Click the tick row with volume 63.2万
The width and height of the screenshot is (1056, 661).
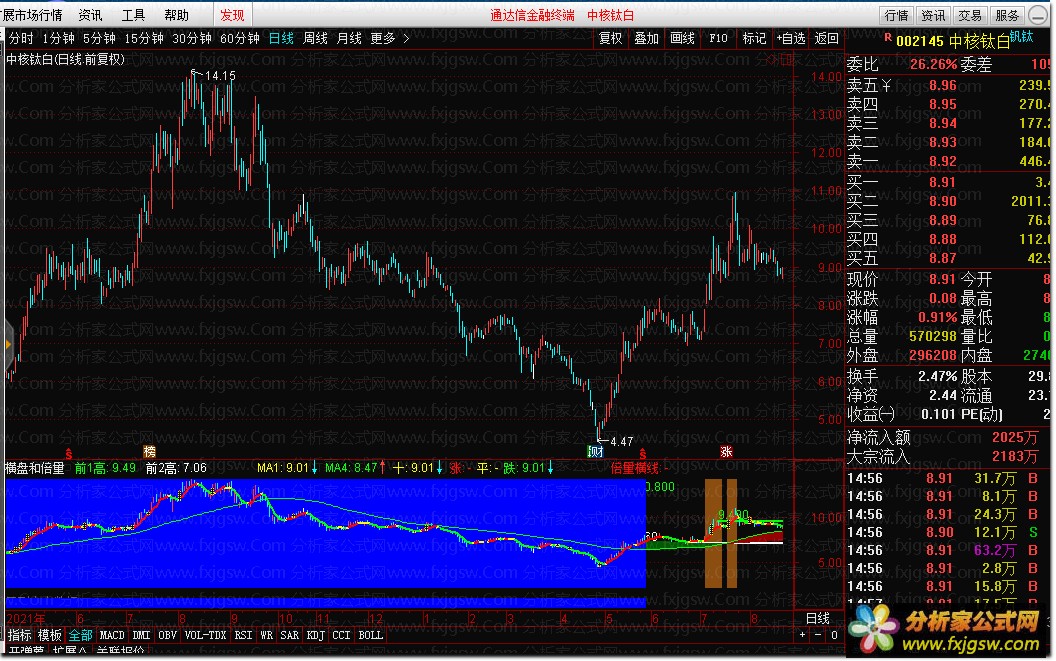pyautogui.click(x=948, y=550)
